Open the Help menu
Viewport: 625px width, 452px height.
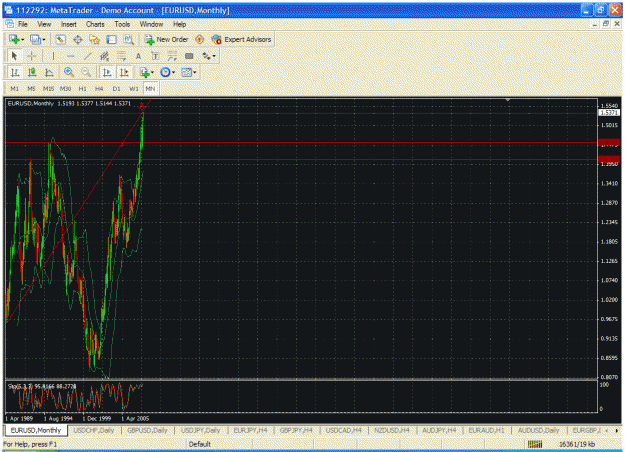[179, 24]
